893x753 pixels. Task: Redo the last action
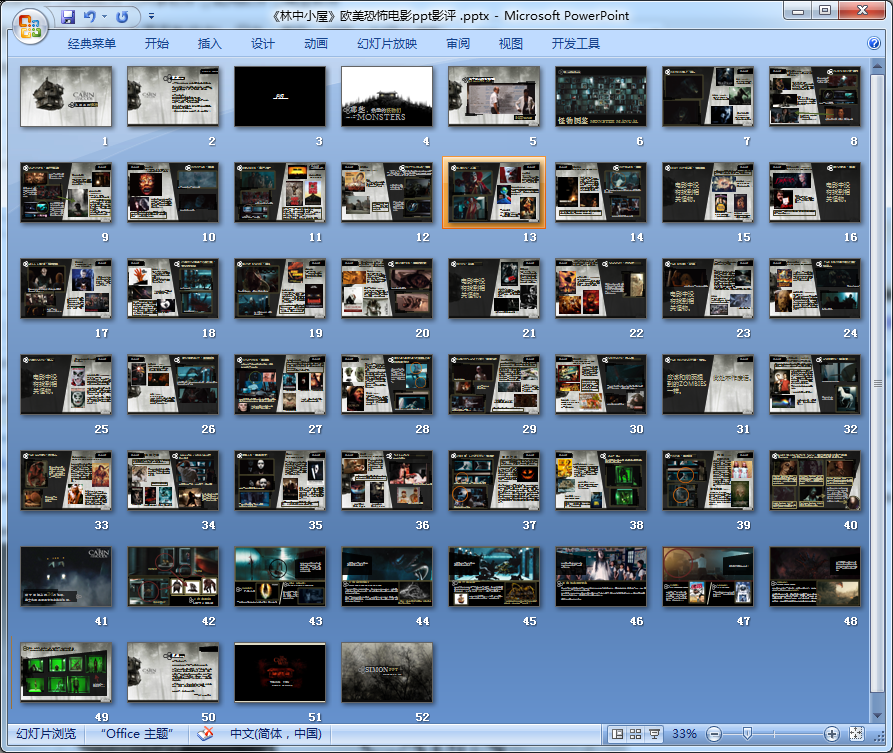[x=122, y=17]
